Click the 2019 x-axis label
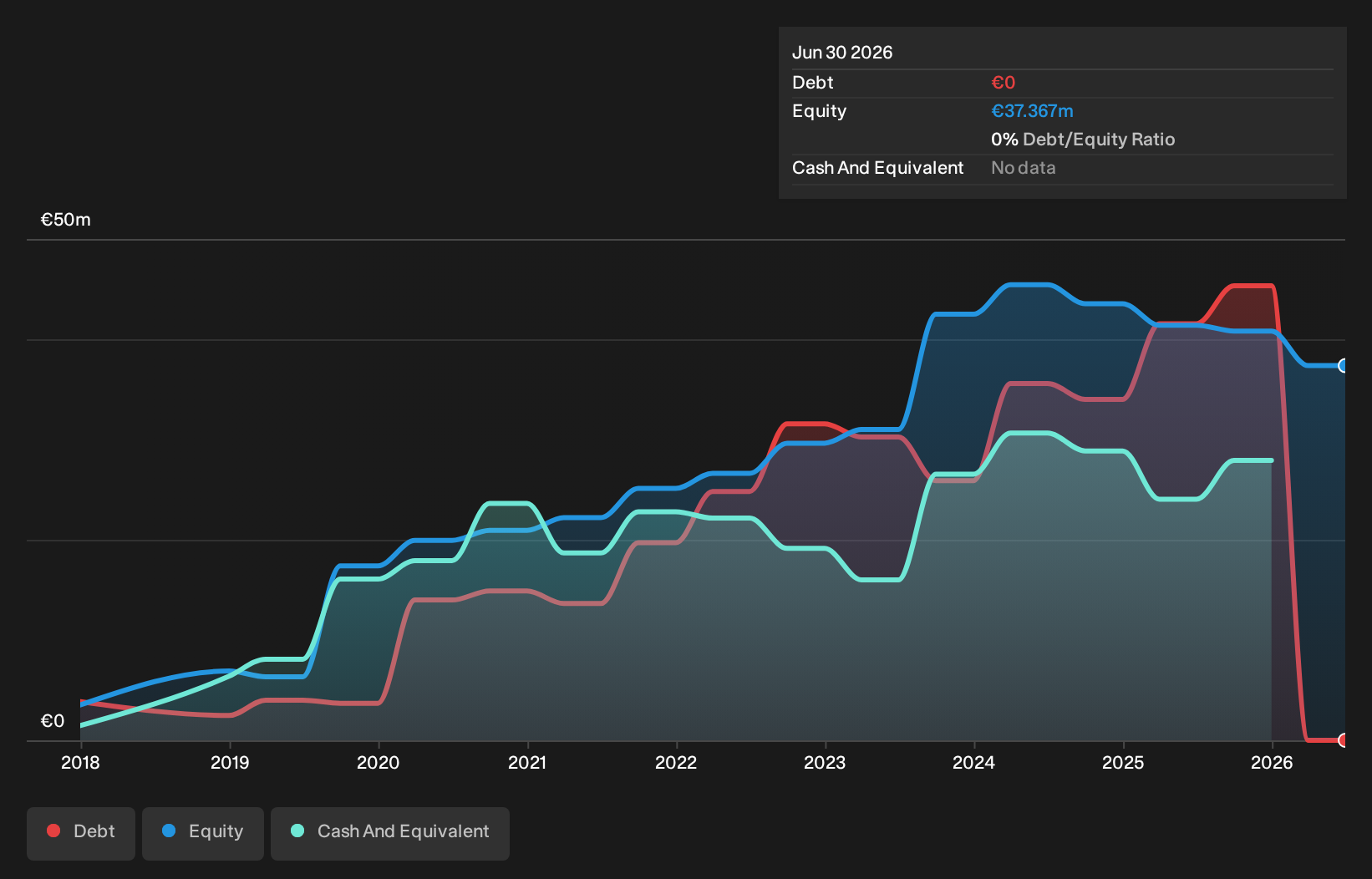This screenshot has width=1372, height=879. pyautogui.click(x=230, y=762)
